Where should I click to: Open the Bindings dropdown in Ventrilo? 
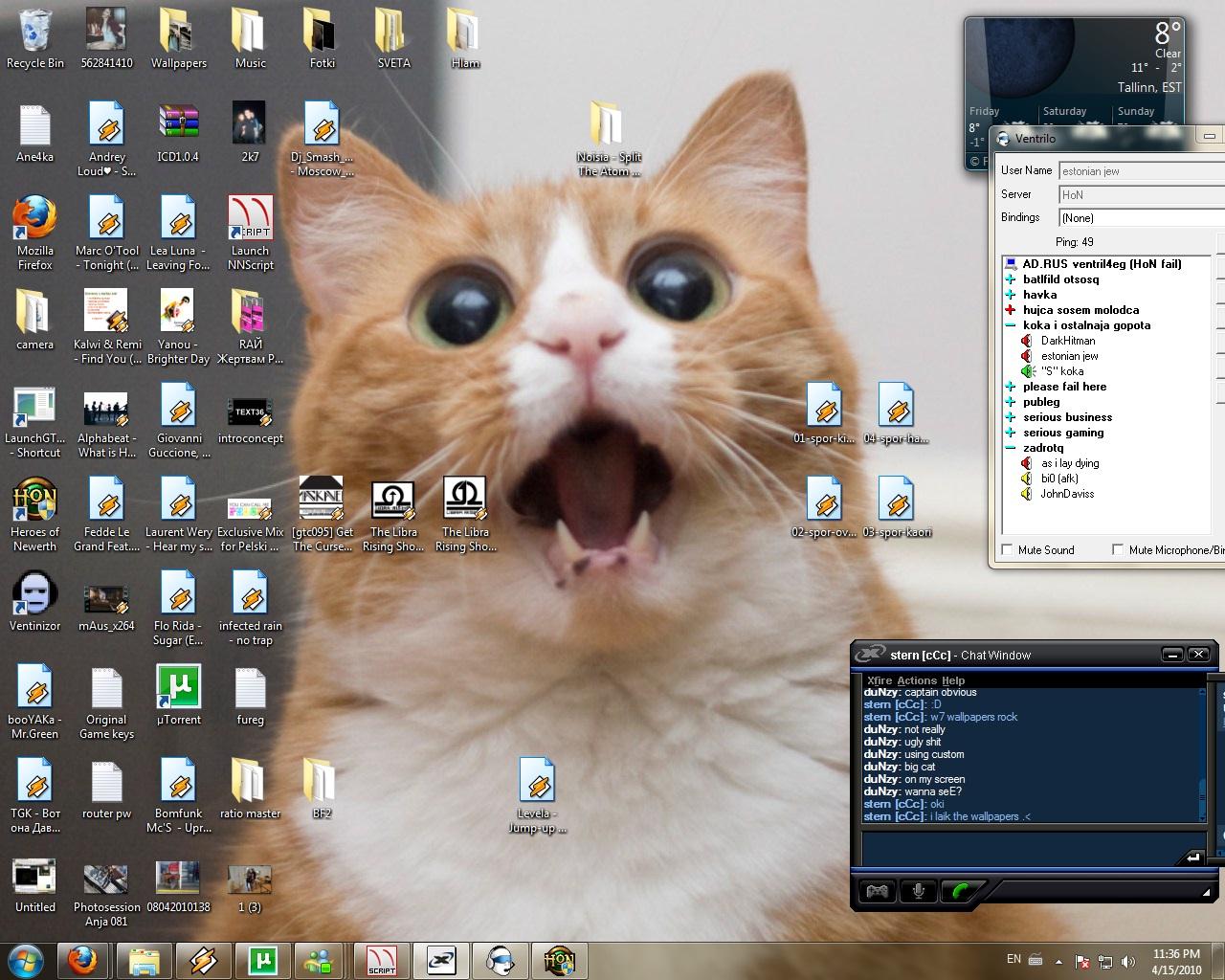click(1141, 218)
